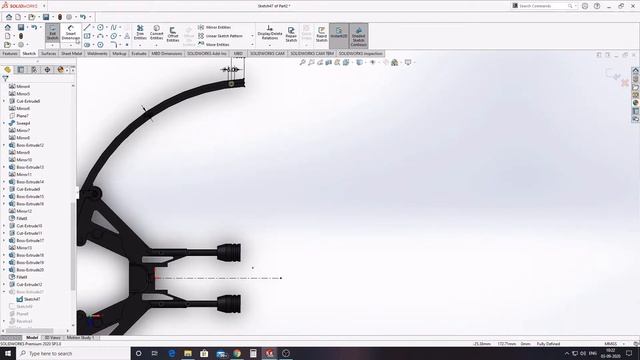Open the Weldments ribbon tab
Screen dimensions: 640x360
tap(97, 53)
